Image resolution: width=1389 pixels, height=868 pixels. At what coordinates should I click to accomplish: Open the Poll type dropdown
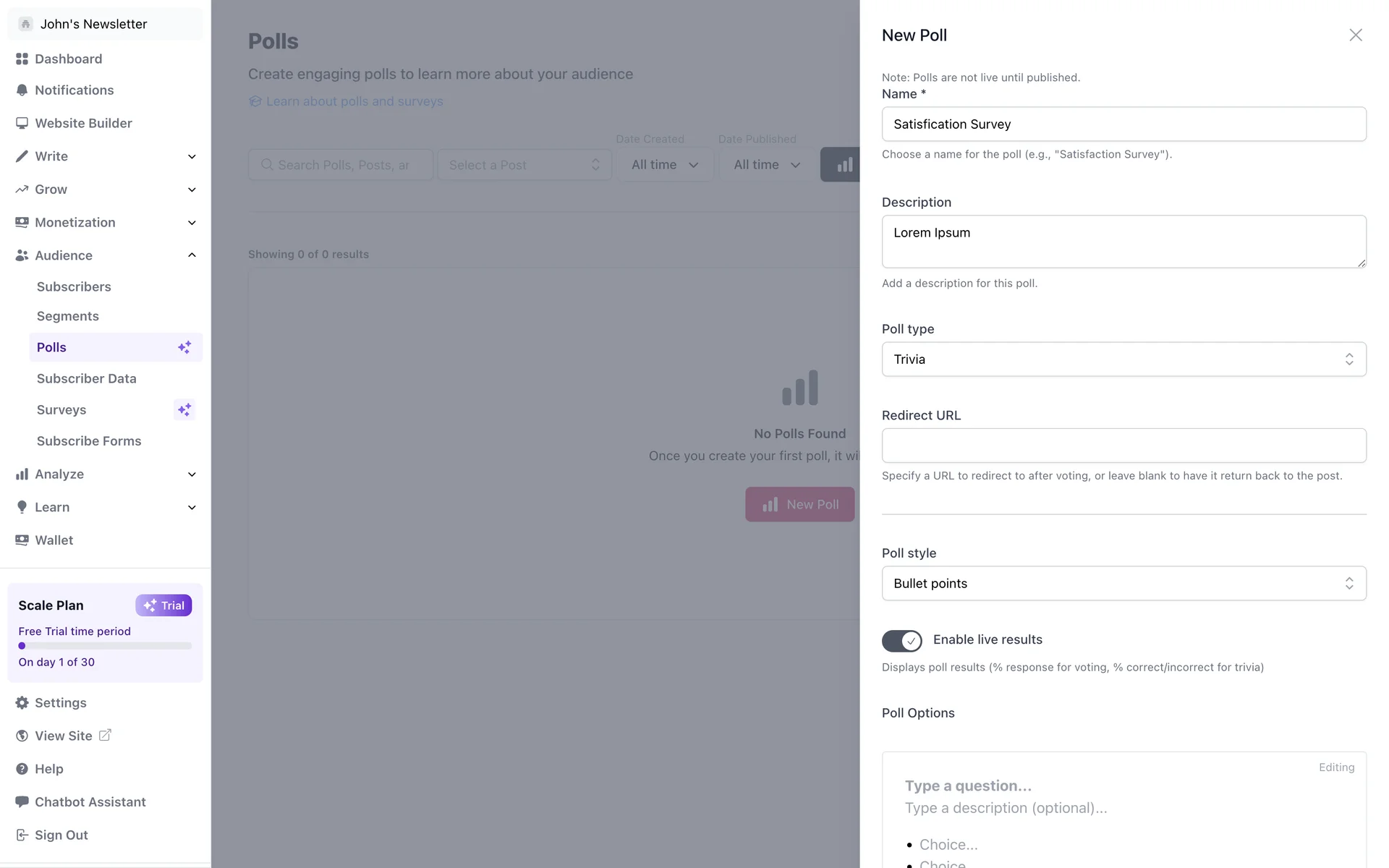[1123, 359]
